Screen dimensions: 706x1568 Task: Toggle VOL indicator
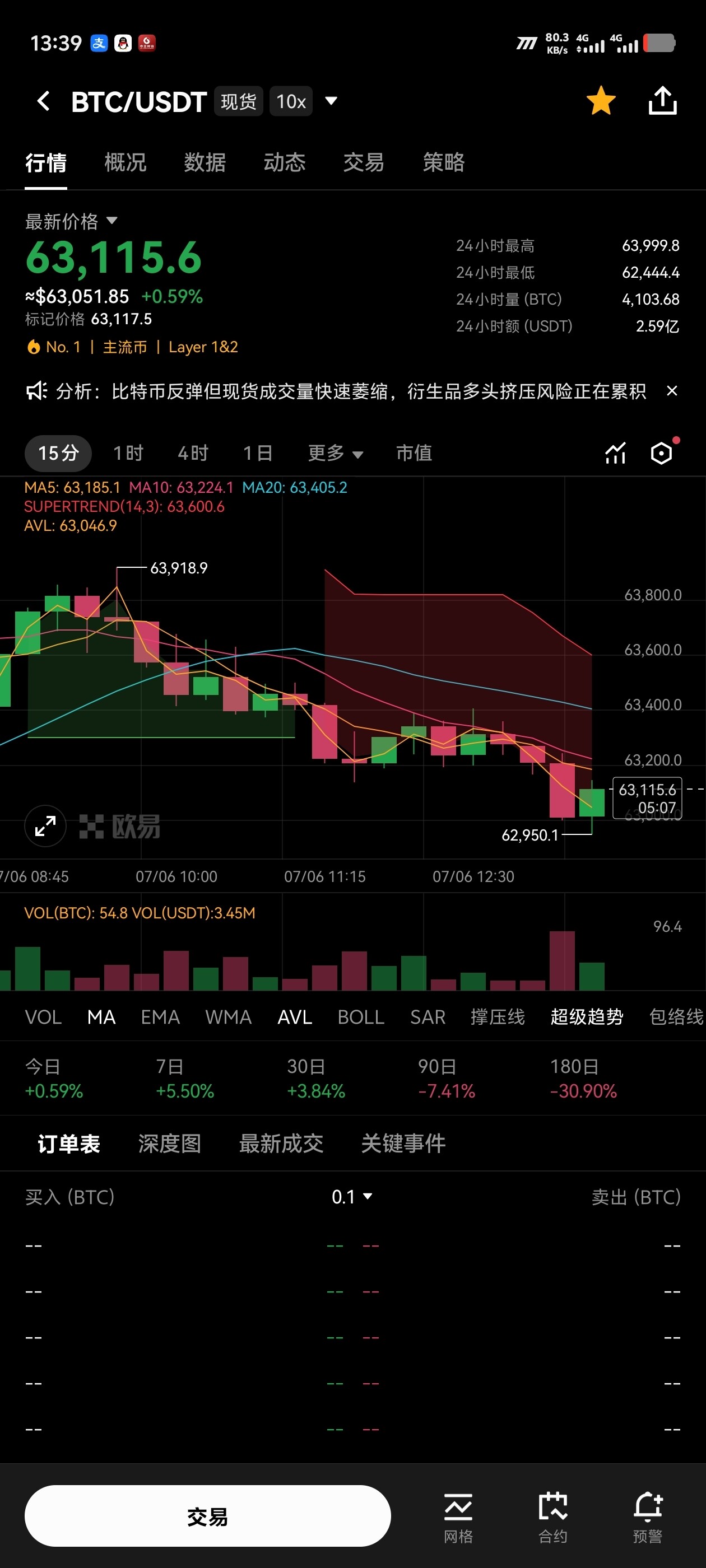point(43,1016)
